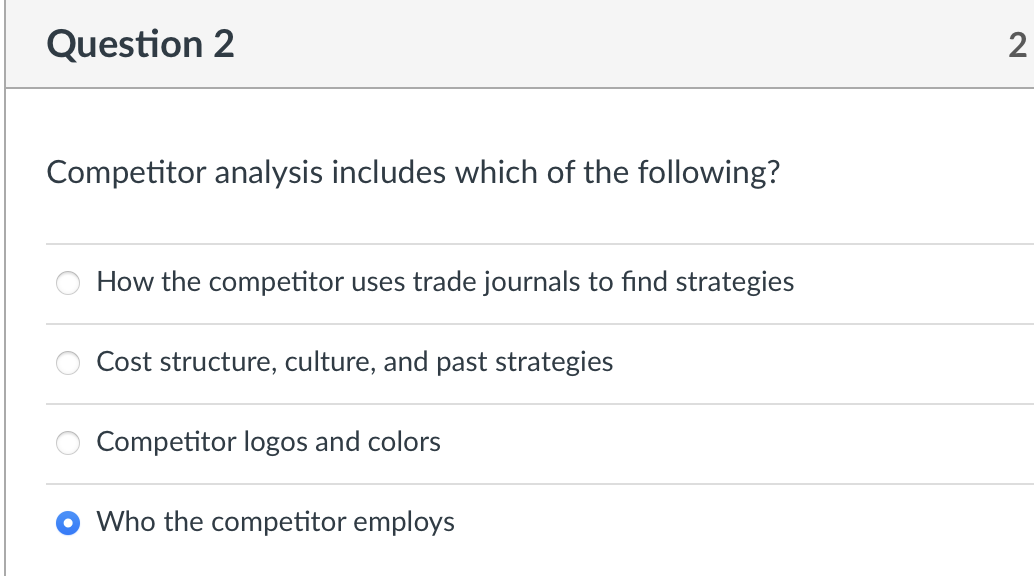The height and width of the screenshot is (576, 1034).
Task: Click blank row area after 'find strategies' option
Action: click(910, 282)
